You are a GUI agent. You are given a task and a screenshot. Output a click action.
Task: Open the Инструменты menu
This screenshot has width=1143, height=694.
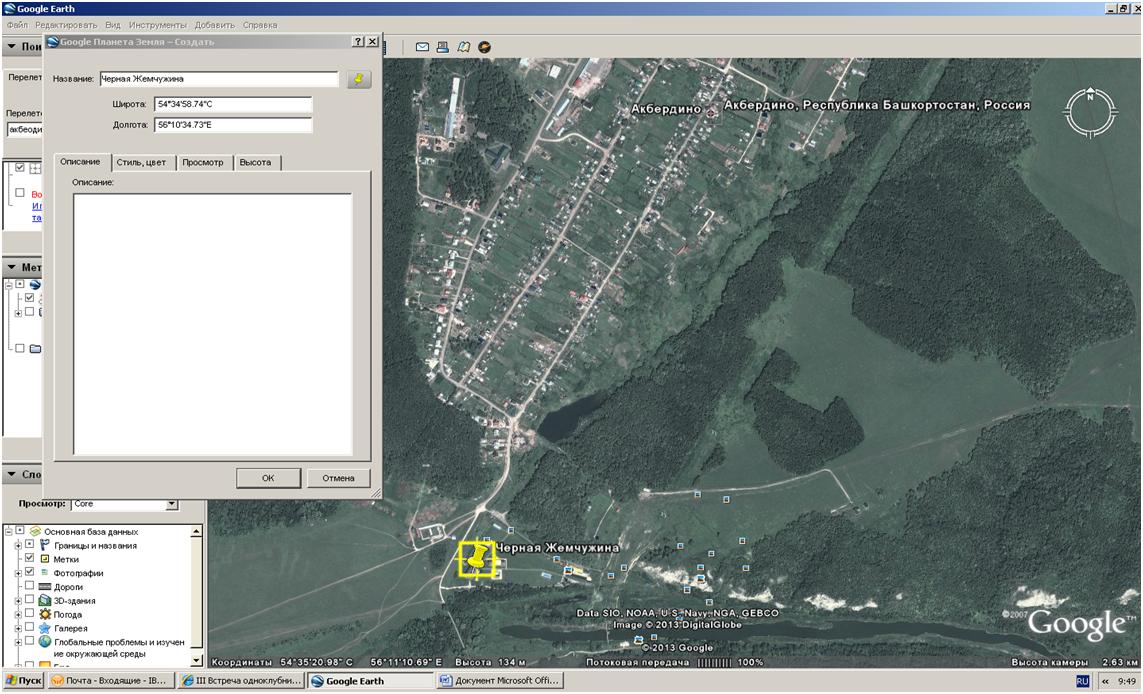[x=157, y=25]
